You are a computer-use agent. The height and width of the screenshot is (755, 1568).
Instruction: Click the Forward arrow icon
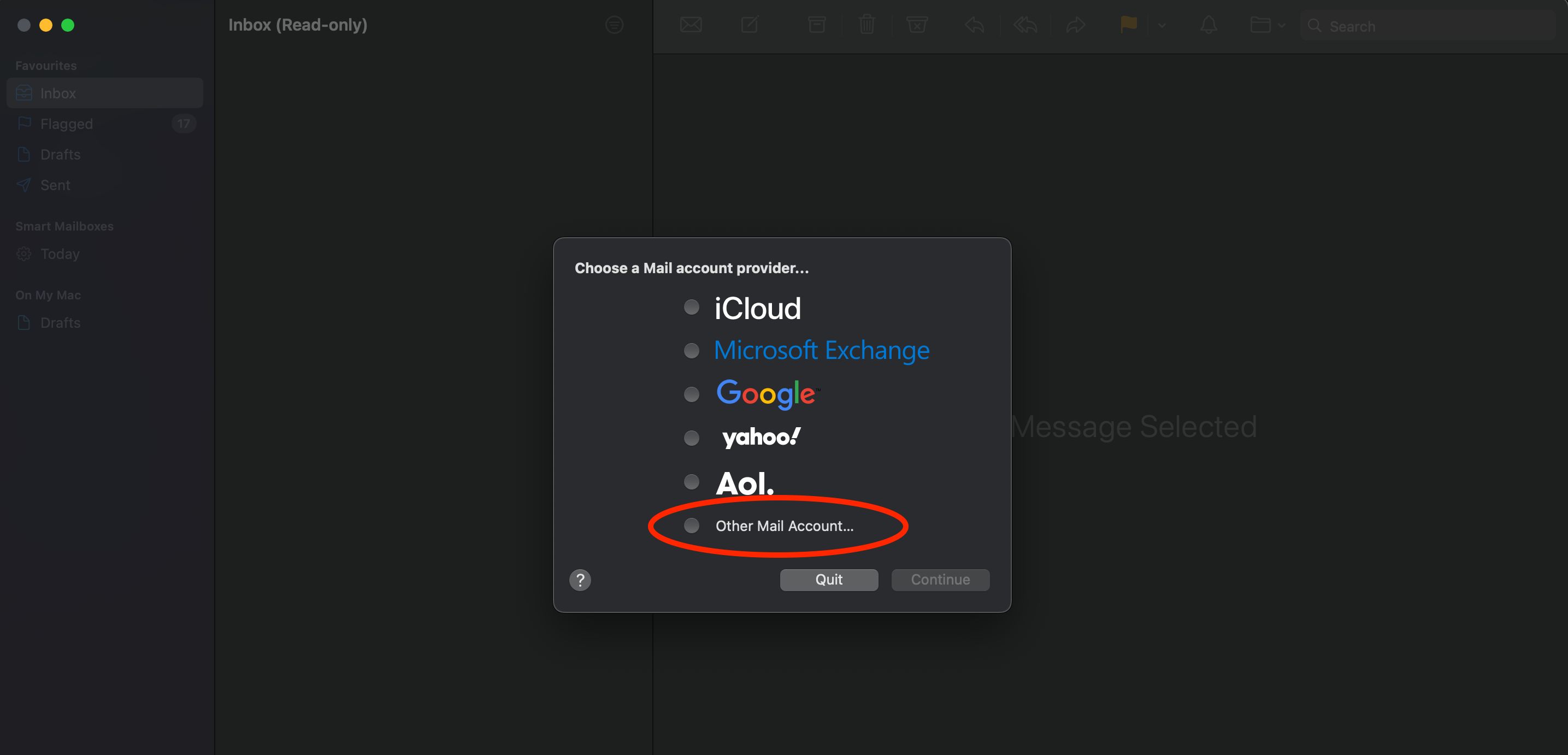point(1076,25)
